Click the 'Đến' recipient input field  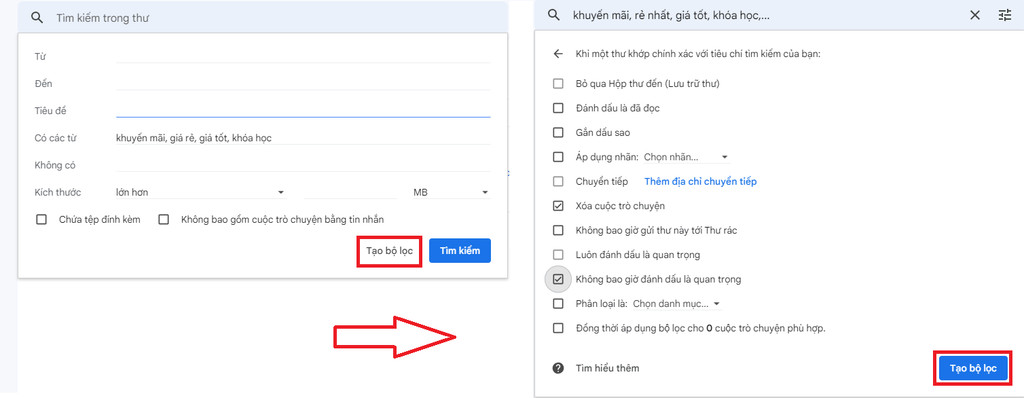(303, 84)
